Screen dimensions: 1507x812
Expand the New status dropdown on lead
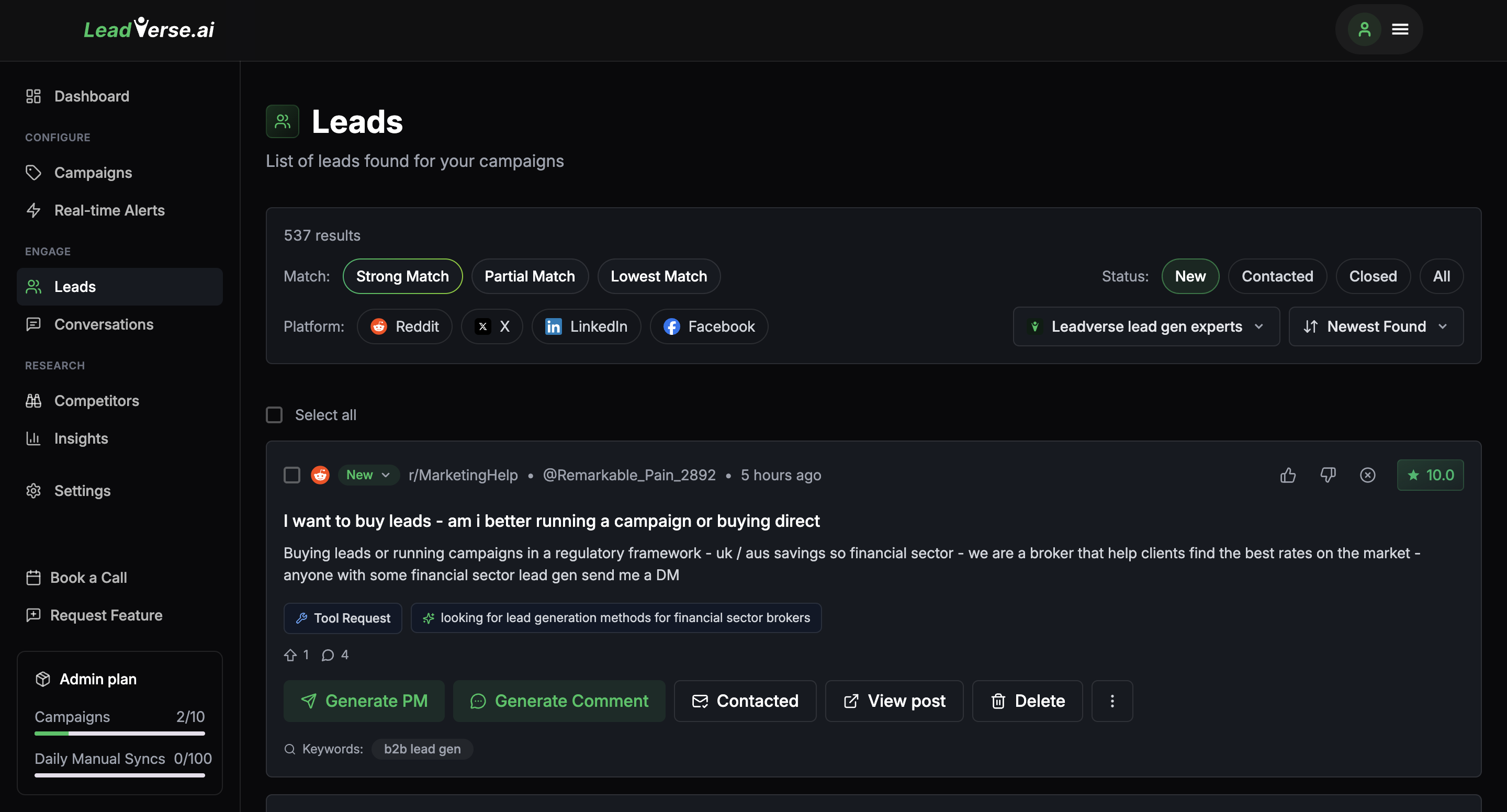368,475
